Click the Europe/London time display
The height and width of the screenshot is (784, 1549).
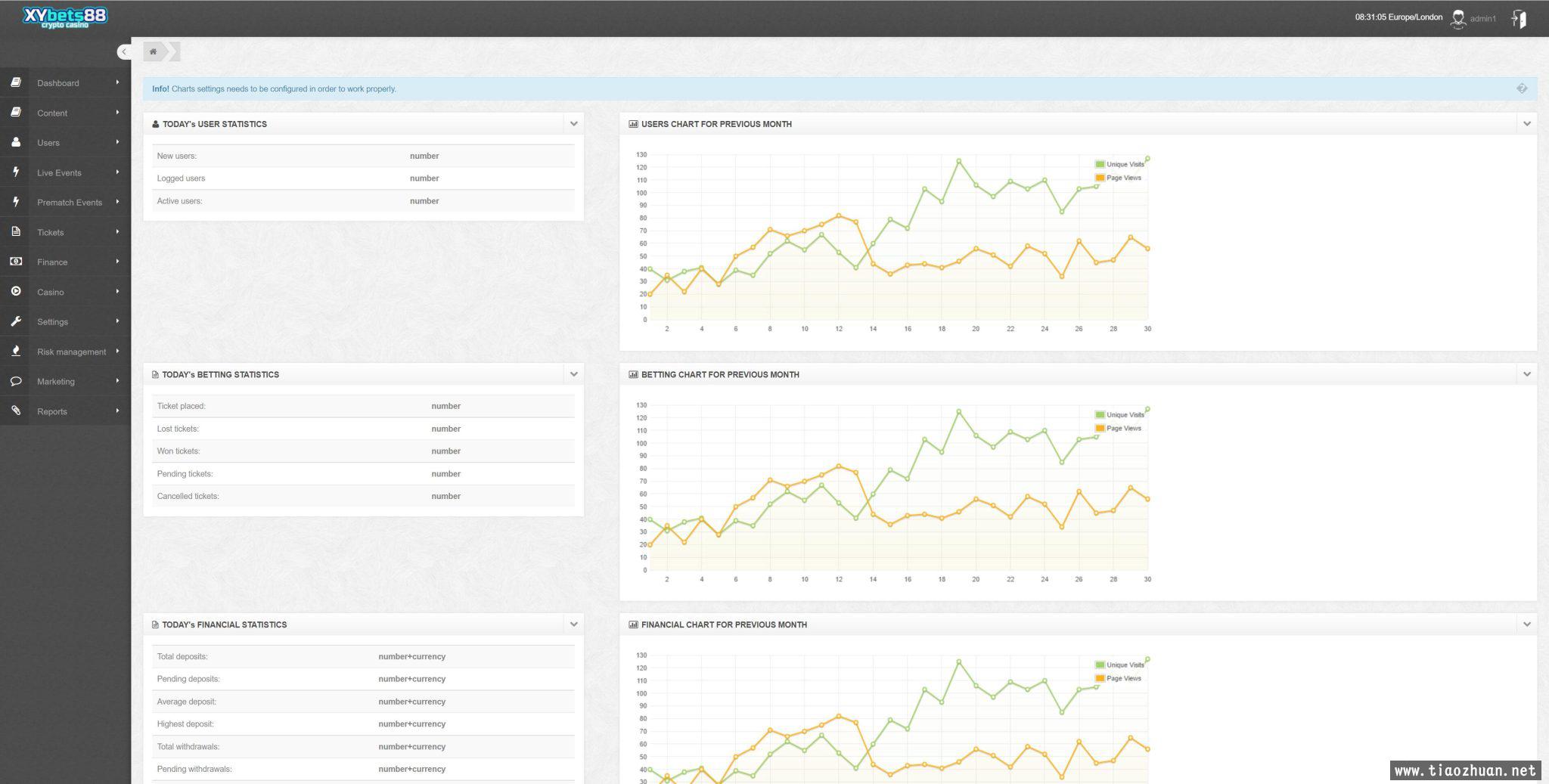(x=1398, y=17)
